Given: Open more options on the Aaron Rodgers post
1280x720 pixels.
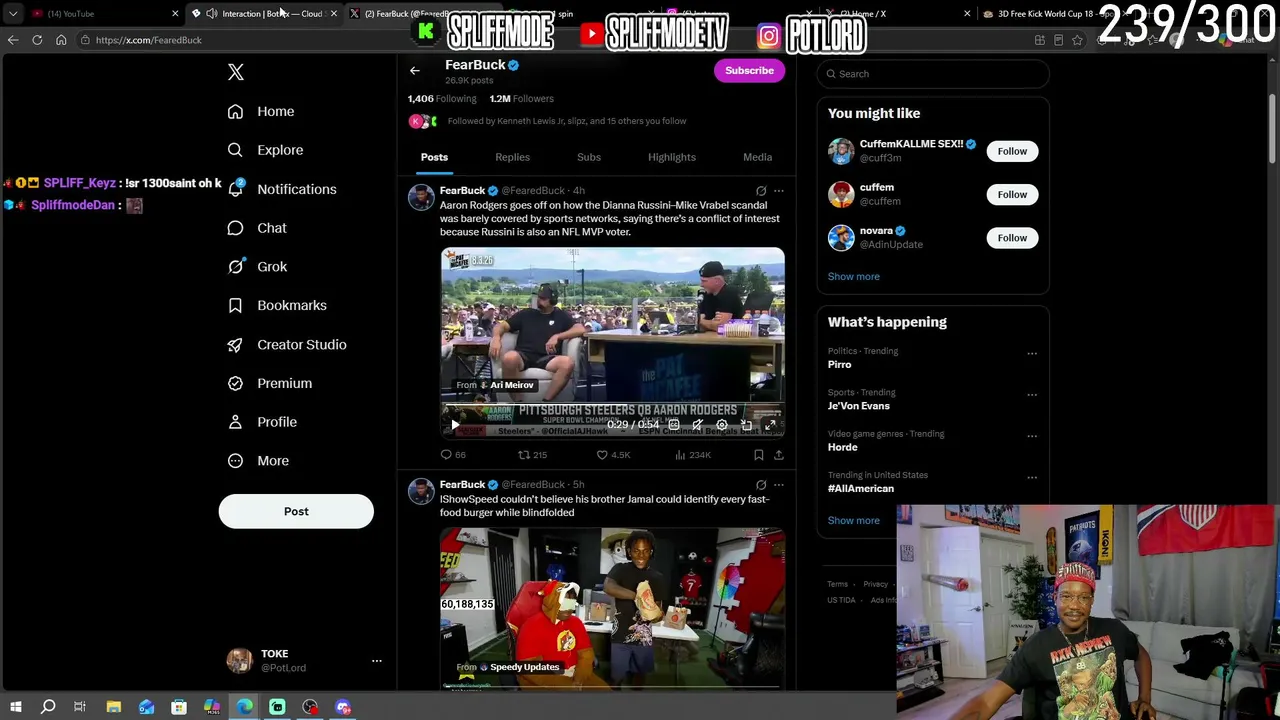Looking at the screenshot, I should tap(779, 191).
